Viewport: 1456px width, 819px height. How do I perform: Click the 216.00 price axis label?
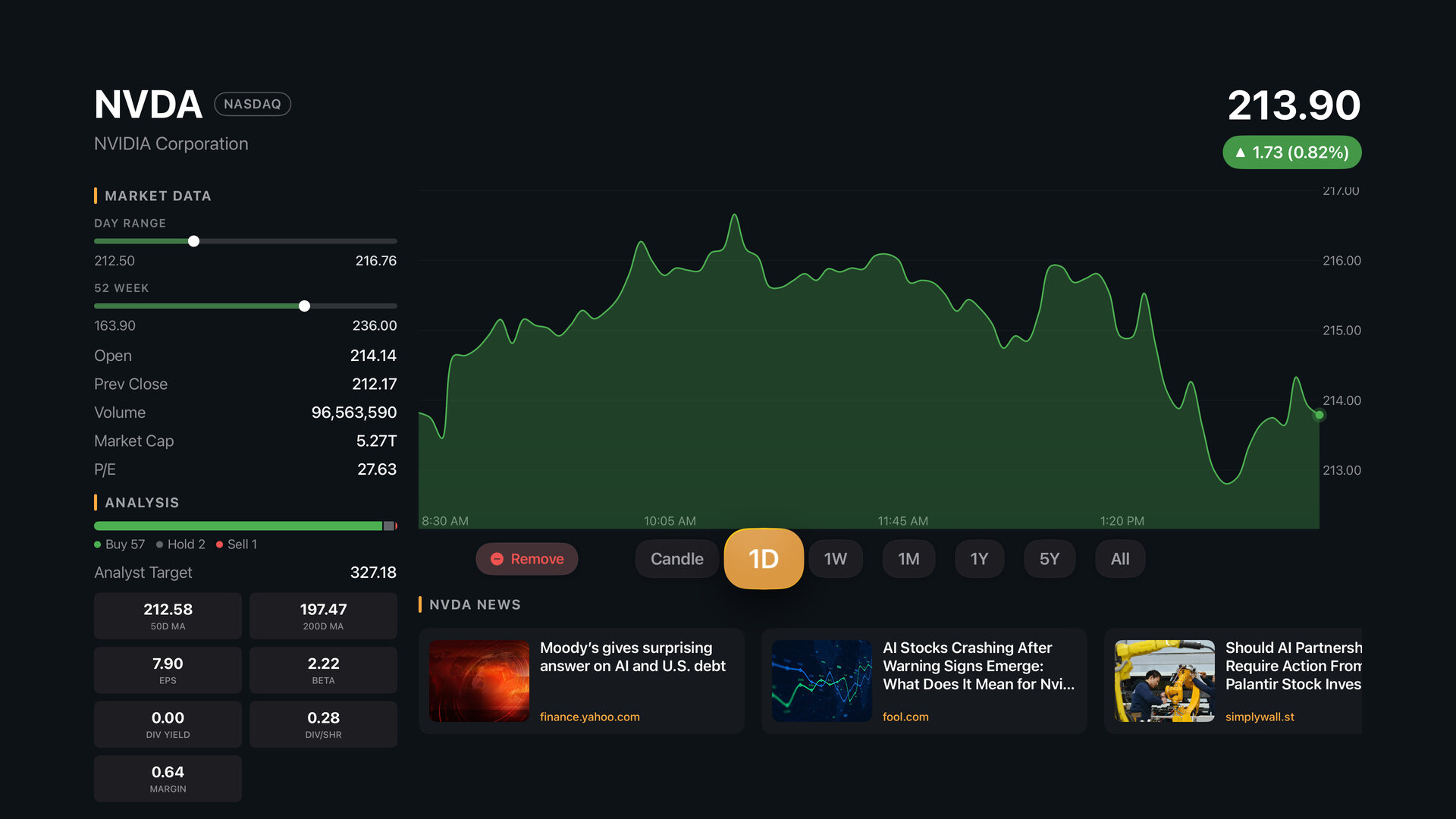pyautogui.click(x=1341, y=261)
